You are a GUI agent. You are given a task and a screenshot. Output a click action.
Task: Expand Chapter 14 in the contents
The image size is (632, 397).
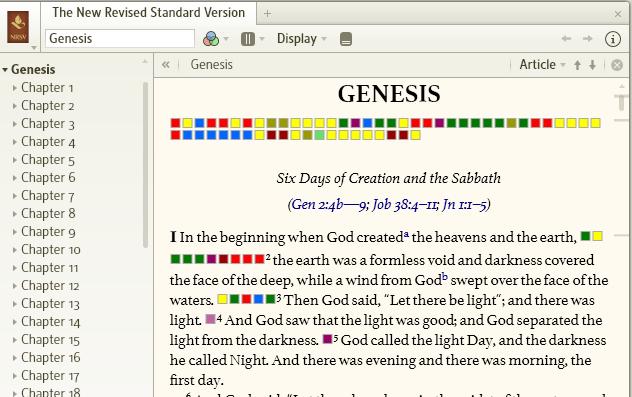coord(15,322)
